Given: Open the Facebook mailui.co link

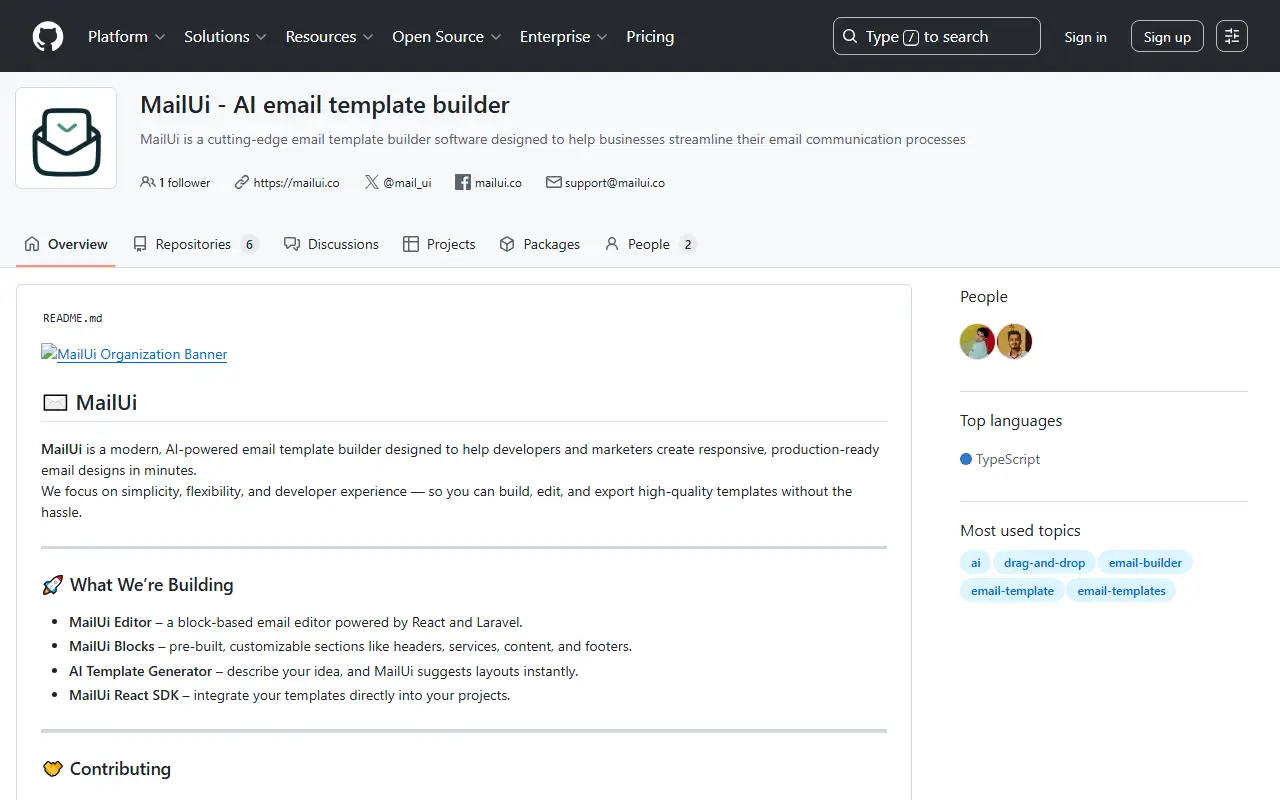Looking at the screenshot, I should (x=488, y=183).
